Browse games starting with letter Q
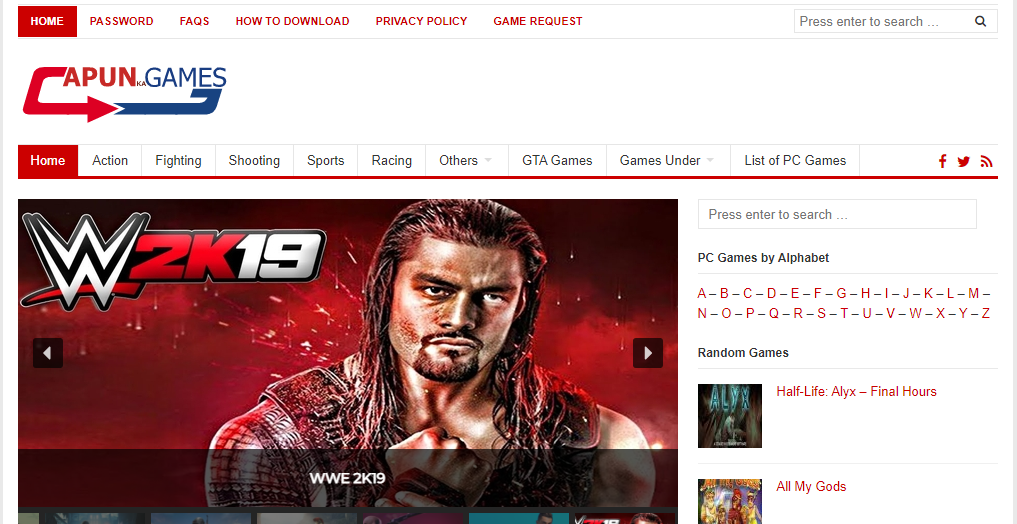The width and height of the screenshot is (1017, 524). coord(774,313)
